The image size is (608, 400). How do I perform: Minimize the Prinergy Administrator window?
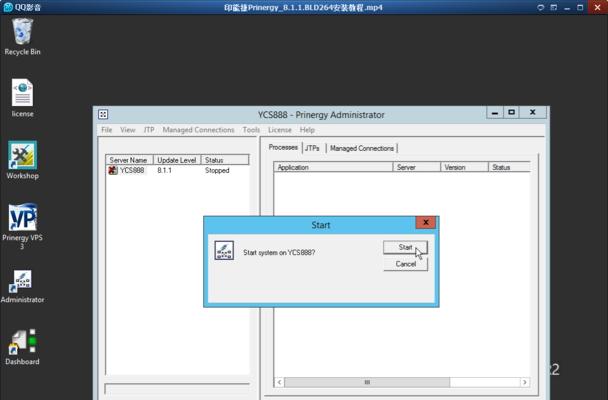tap(495, 112)
